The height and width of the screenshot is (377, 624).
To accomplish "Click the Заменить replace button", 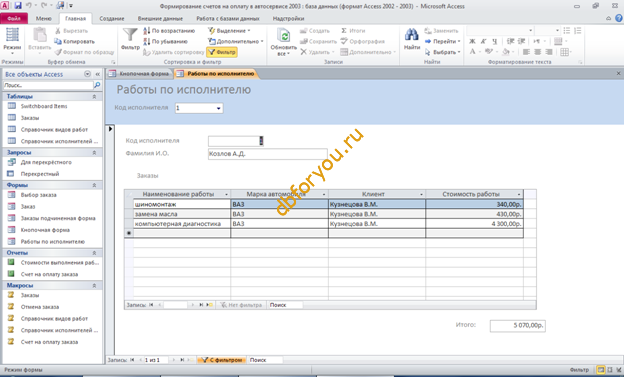I will point(441,31).
